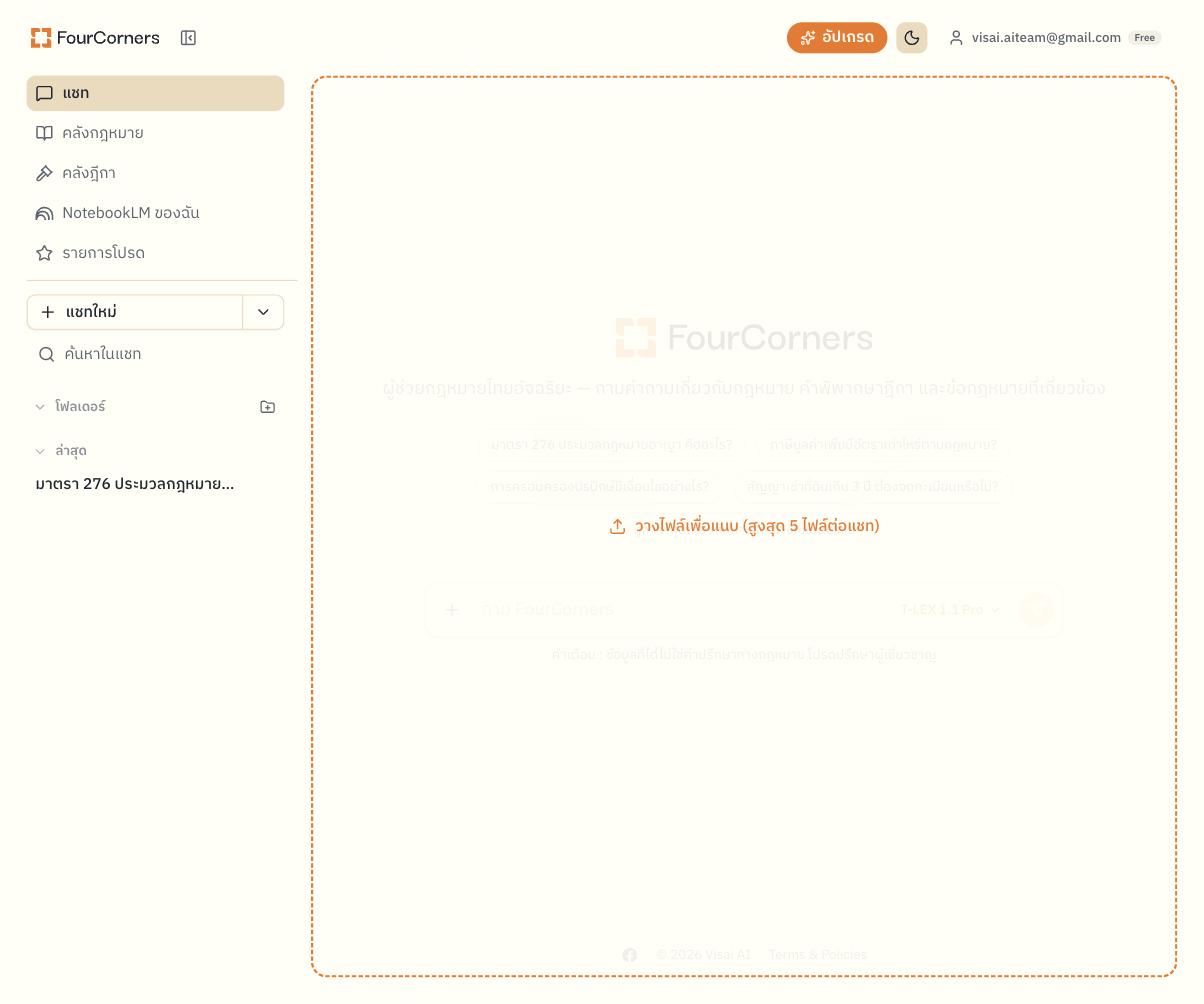Collapse the โฟลเดอร์ section
Viewport: 1204px width, 1004px height.
(x=70, y=407)
